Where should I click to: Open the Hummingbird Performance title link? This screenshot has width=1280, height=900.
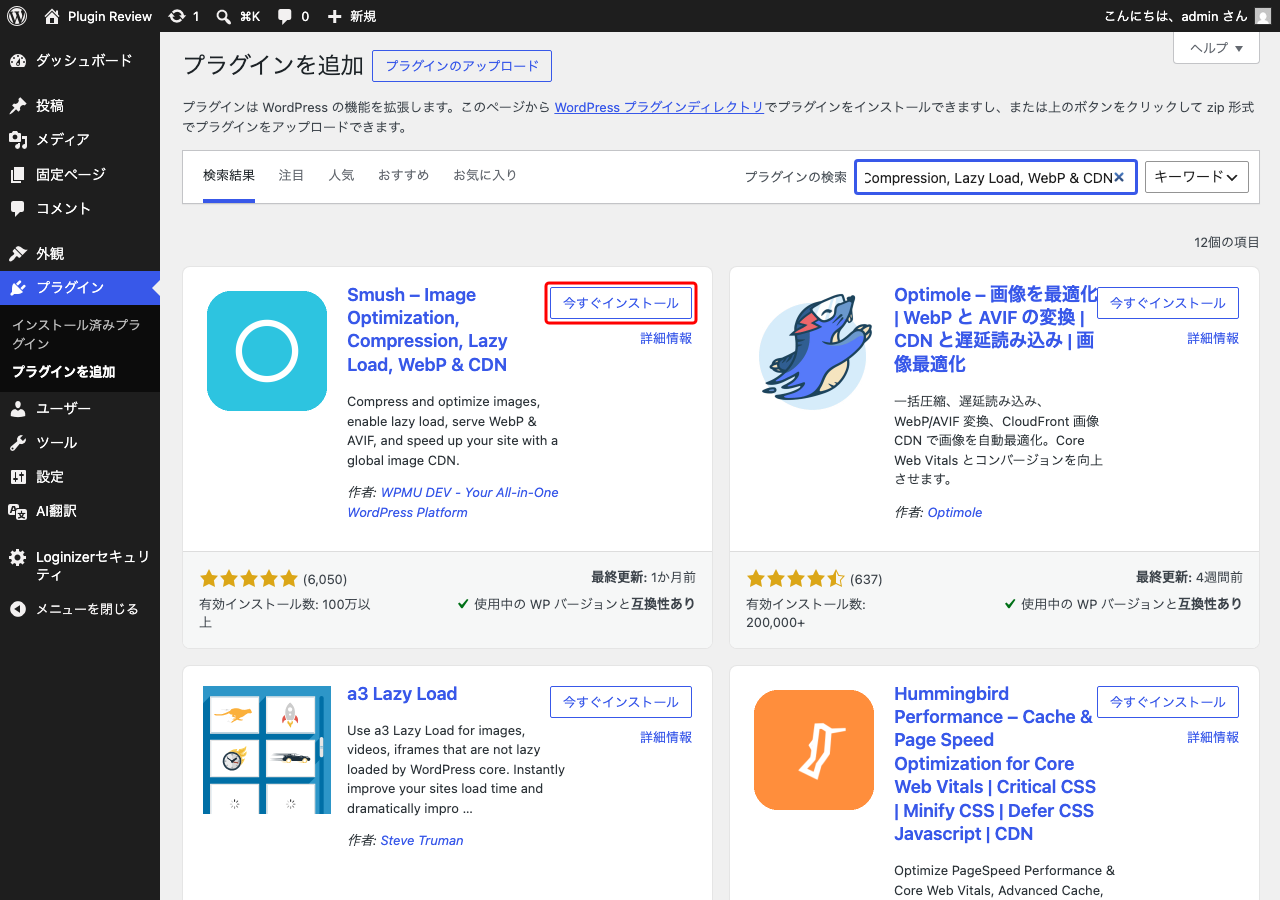(x=995, y=764)
